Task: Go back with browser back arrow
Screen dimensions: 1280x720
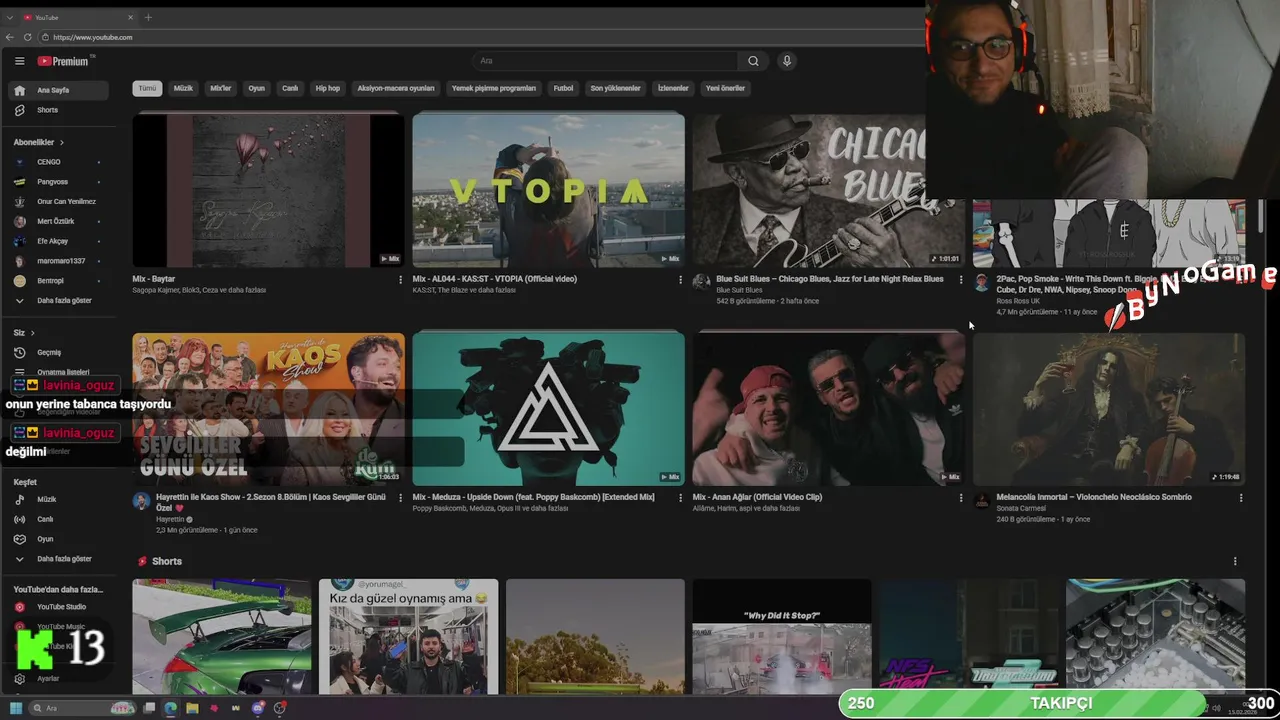Action: [x=10, y=37]
